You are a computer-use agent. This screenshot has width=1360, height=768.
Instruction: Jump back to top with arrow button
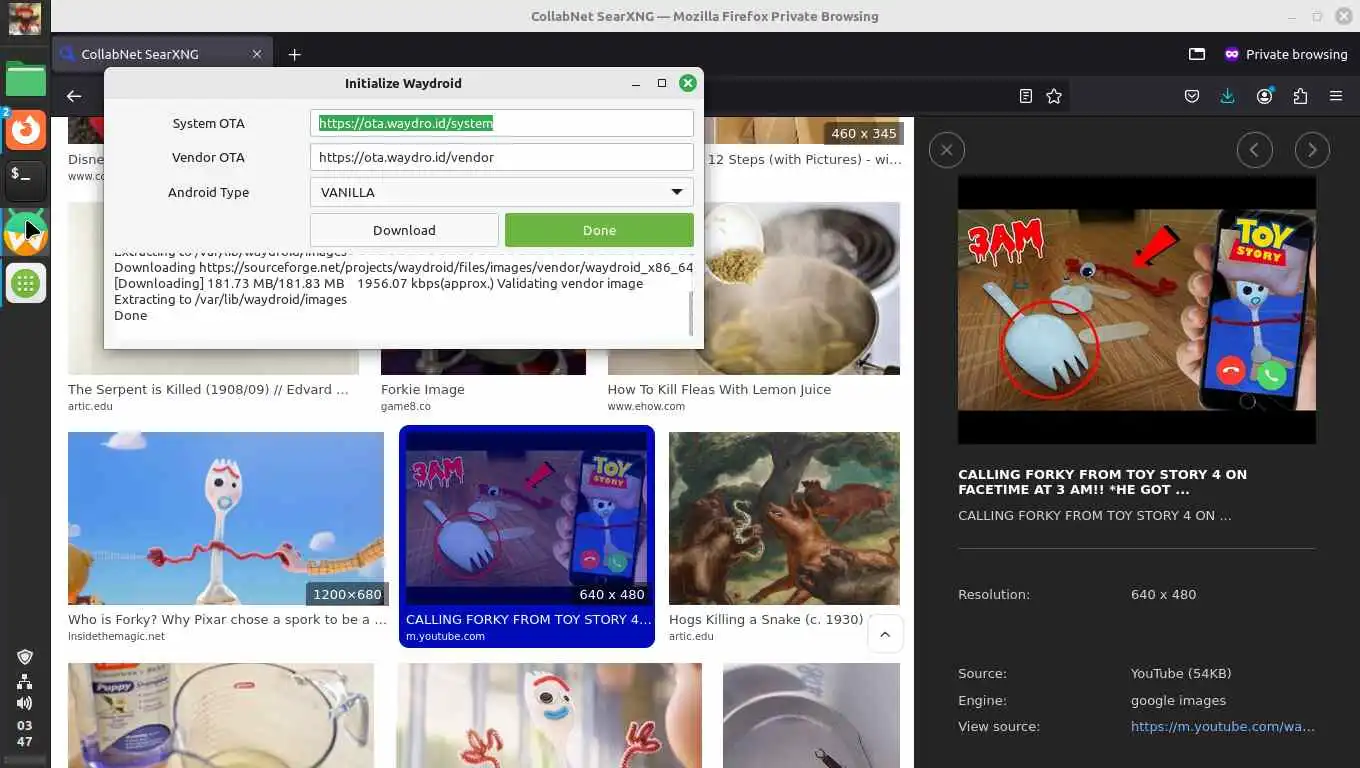[x=885, y=634]
